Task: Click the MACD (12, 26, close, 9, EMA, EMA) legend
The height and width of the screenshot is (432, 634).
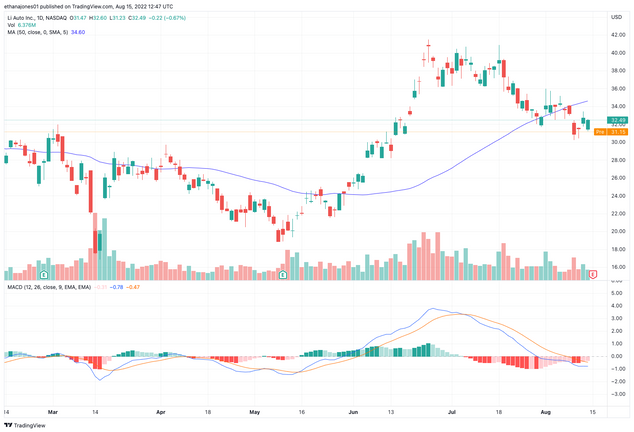Action: pyautogui.click(x=49, y=287)
